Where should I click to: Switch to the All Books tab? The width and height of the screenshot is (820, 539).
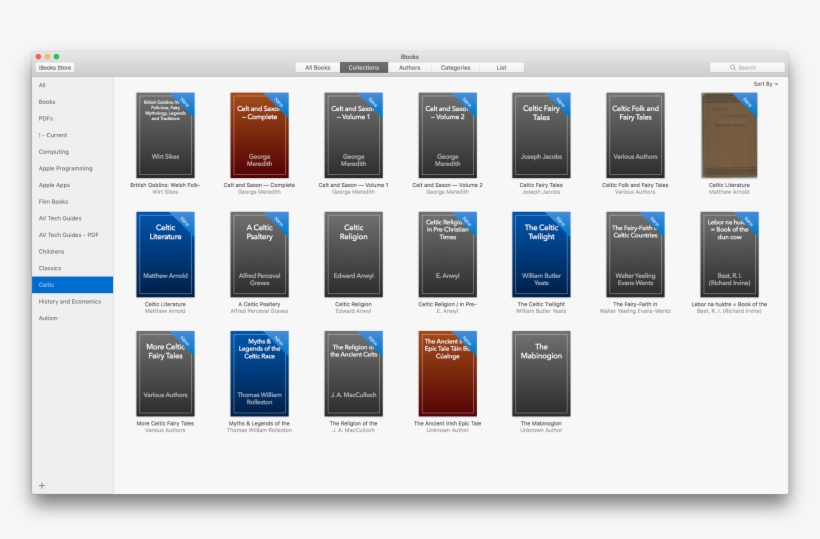pos(317,67)
